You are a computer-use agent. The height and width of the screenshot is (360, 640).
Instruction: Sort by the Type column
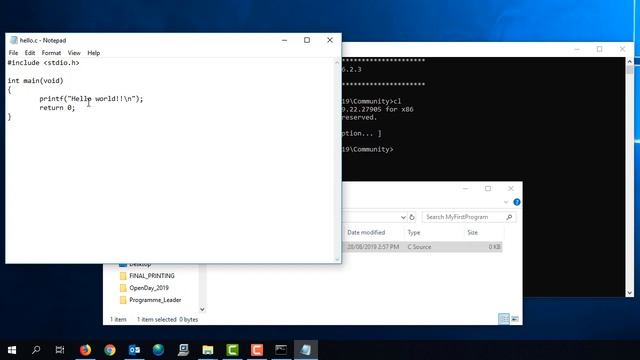pyautogui.click(x=413, y=233)
